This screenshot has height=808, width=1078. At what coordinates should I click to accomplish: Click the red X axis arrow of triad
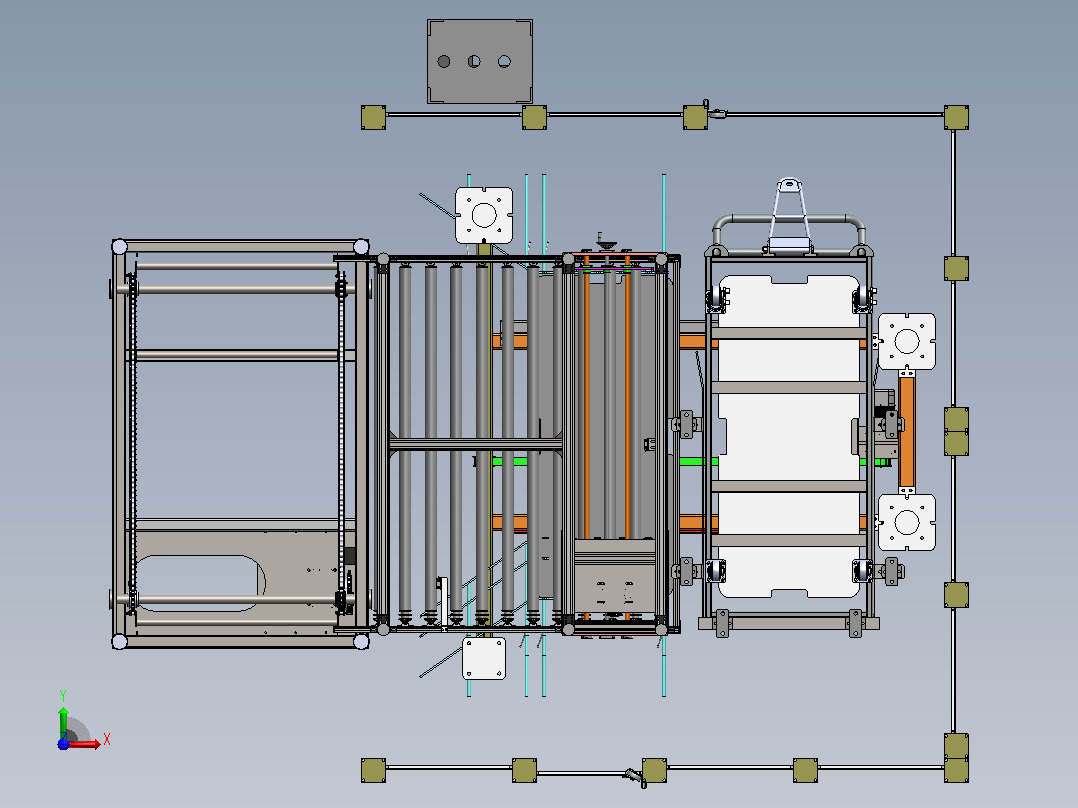[86, 744]
